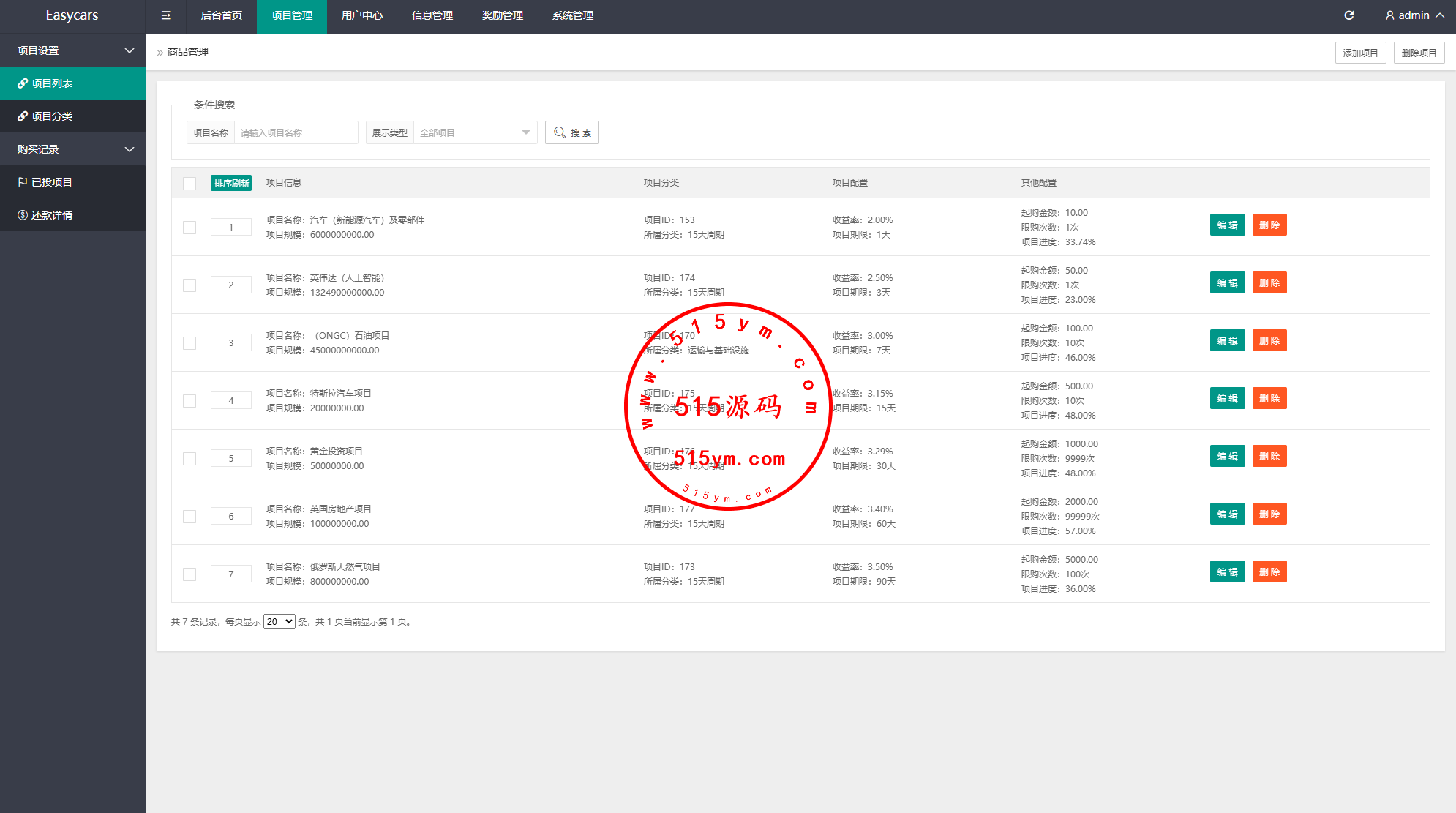Delete the 特斯拉汽车项目 row
1456x813 pixels.
[x=1269, y=399]
